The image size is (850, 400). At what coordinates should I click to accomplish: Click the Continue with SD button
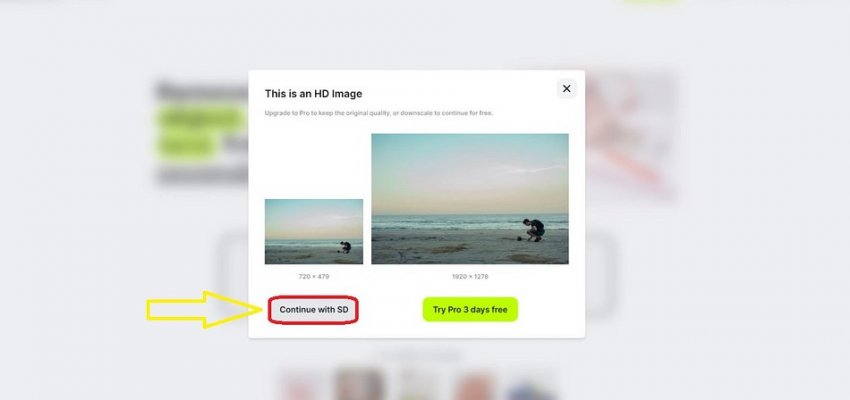tap(313, 310)
